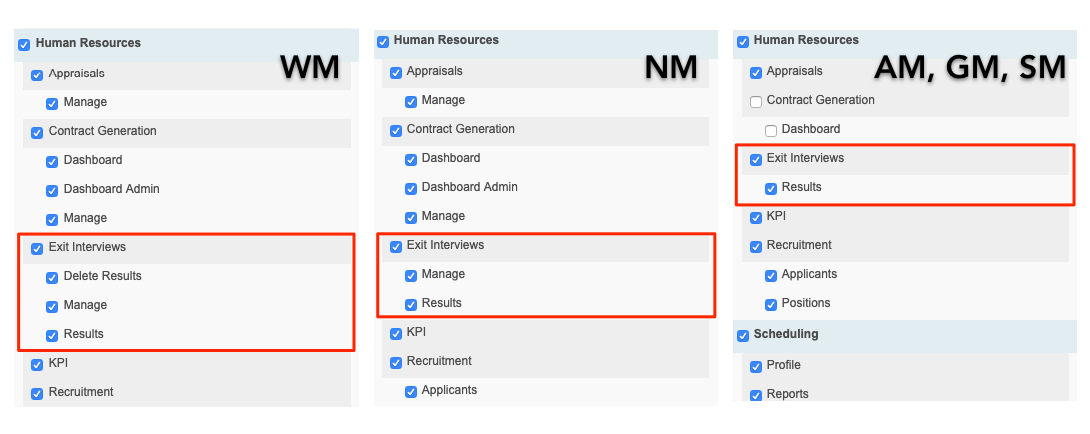
Task: Uncheck the Scheduling section checkbox
Action: click(x=742, y=336)
